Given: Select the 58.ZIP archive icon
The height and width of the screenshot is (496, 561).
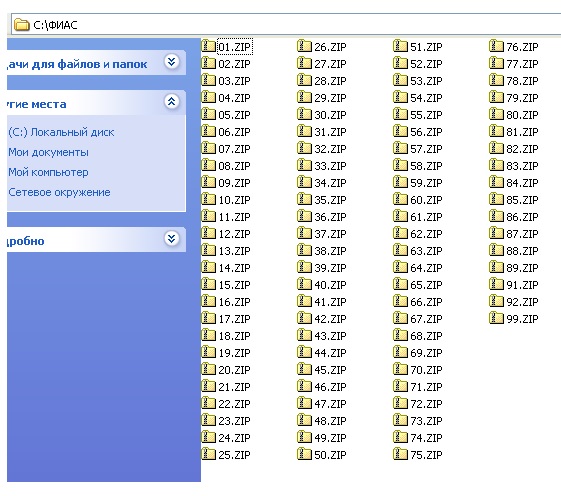Looking at the screenshot, I should [400, 165].
